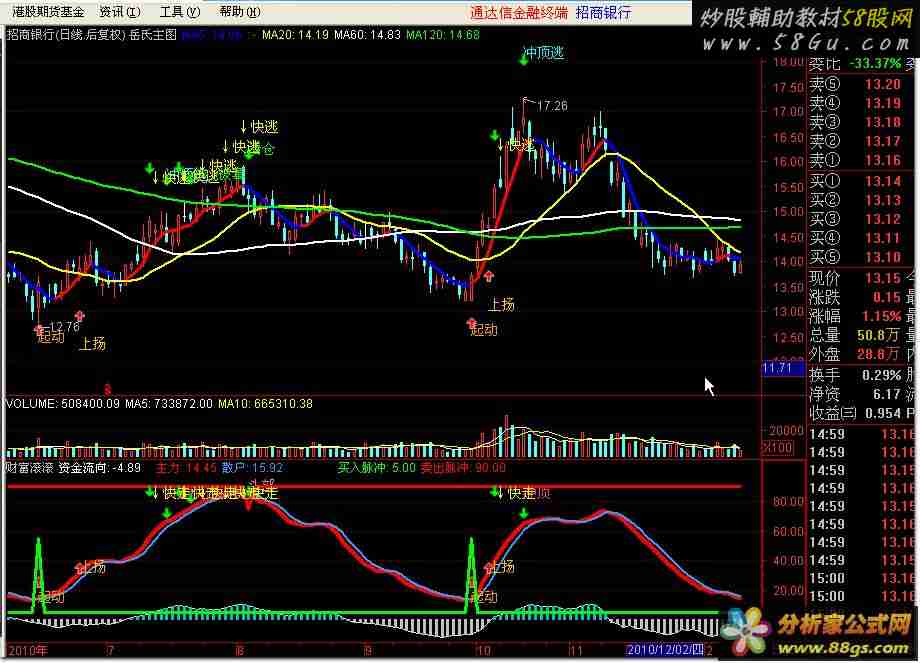This screenshot has height=663, width=920.
Task: Open the 港股期货基金 menu
Action: click(x=49, y=12)
